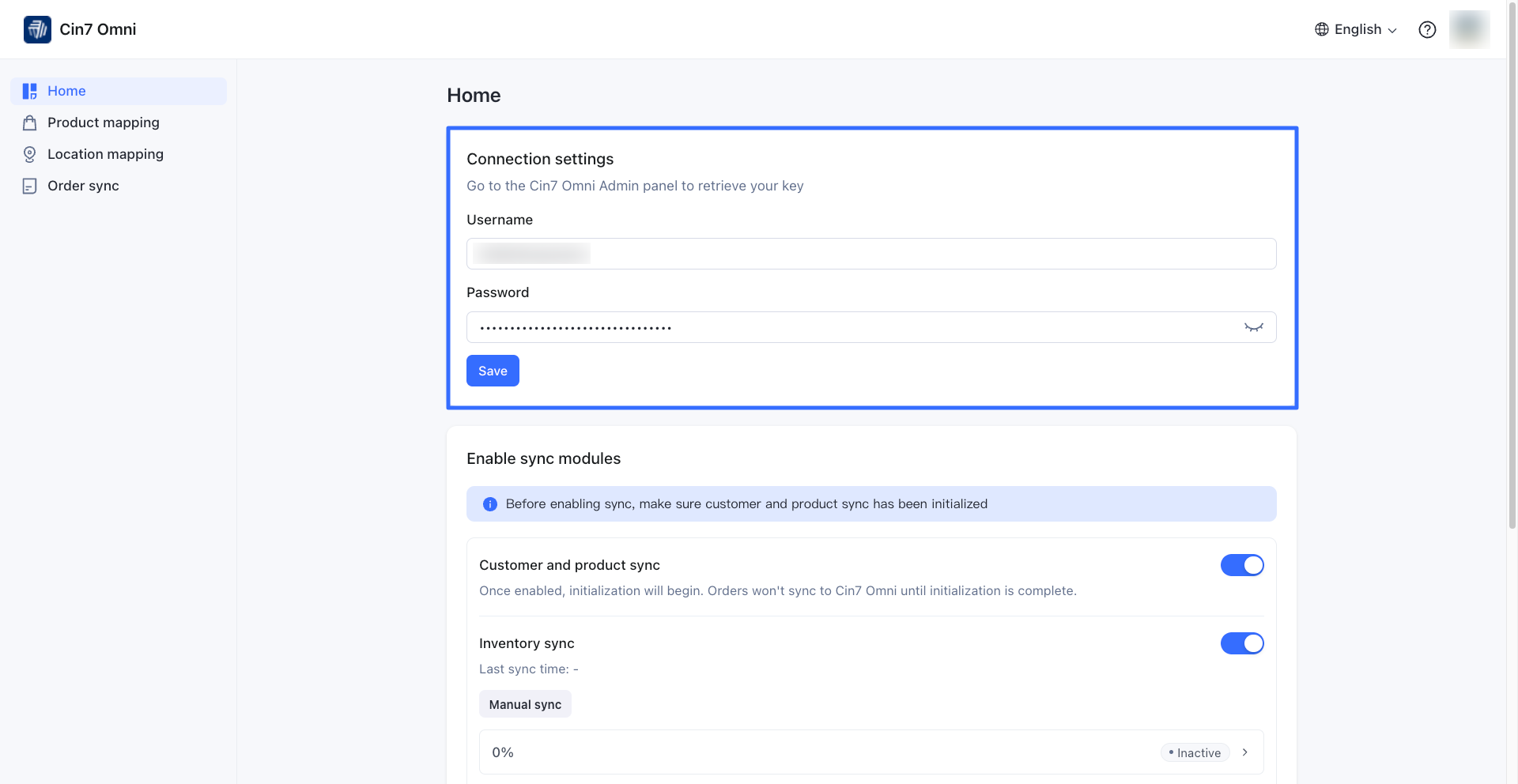Click the info icon in sync notice
This screenshot has width=1518, height=784.
(490, 504)
